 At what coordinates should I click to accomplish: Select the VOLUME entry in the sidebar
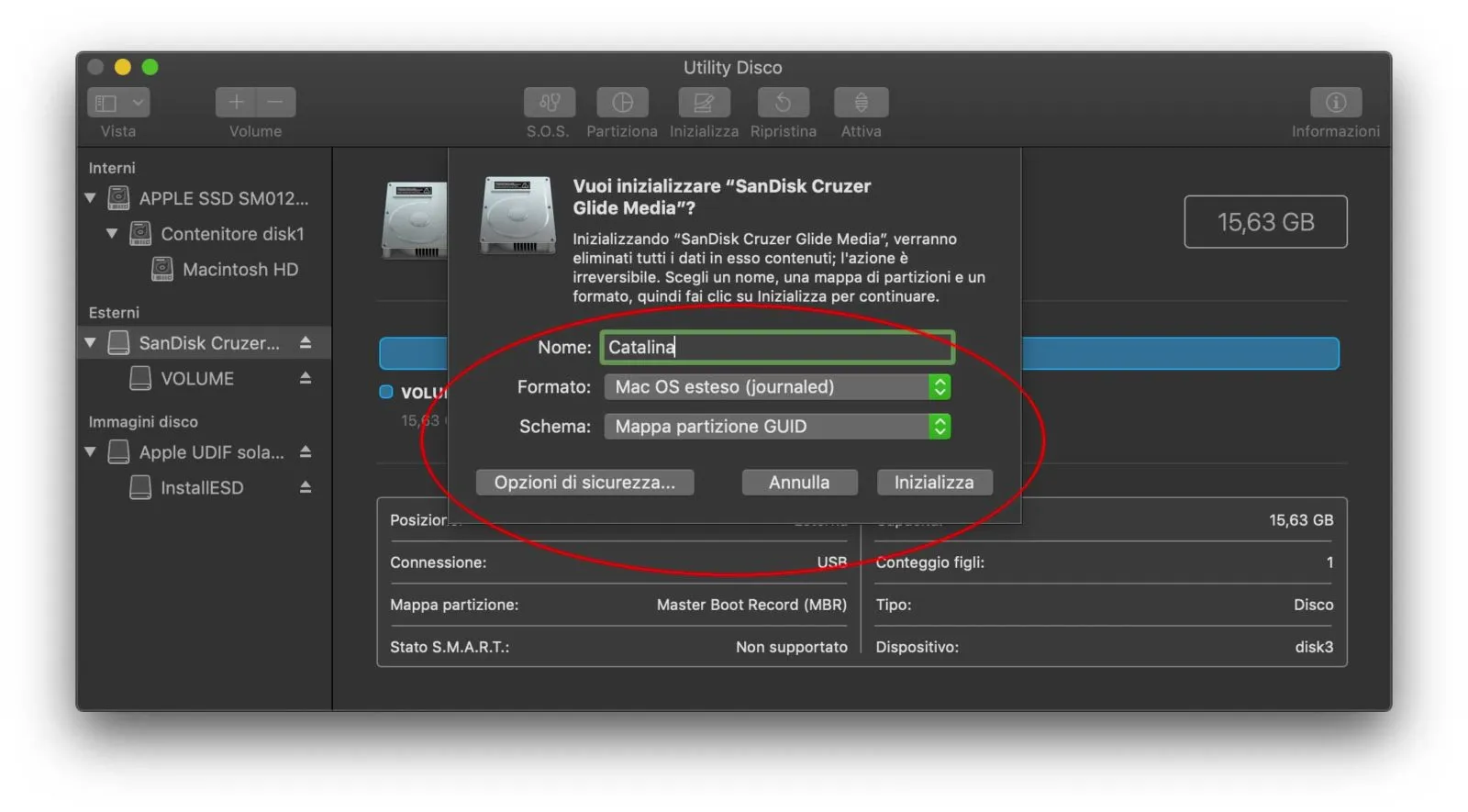point(197,379)
